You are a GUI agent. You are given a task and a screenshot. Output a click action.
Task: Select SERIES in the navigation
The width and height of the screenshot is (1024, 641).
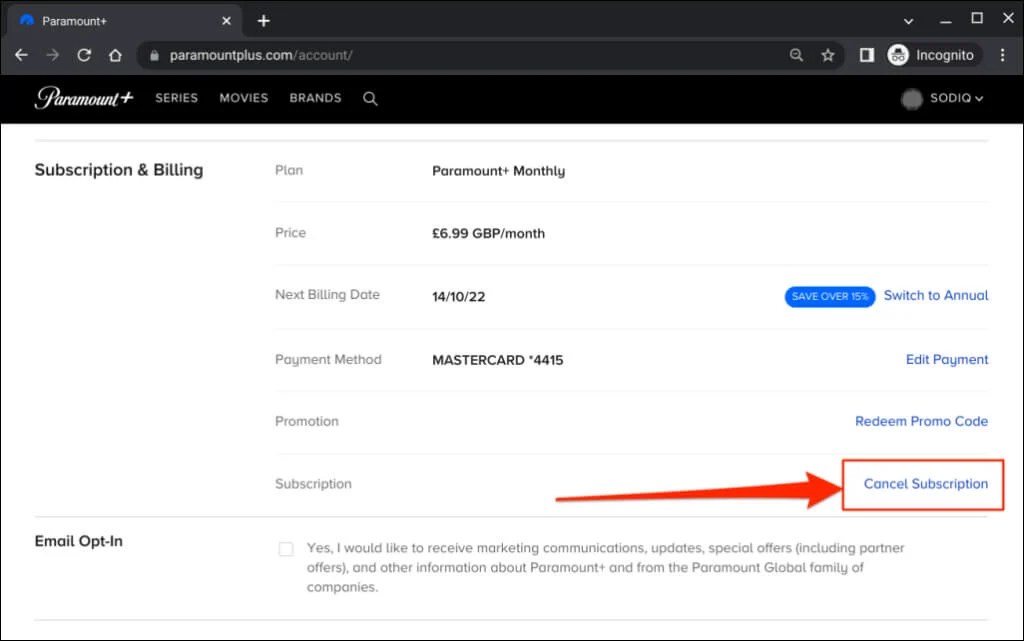(176, 98)
